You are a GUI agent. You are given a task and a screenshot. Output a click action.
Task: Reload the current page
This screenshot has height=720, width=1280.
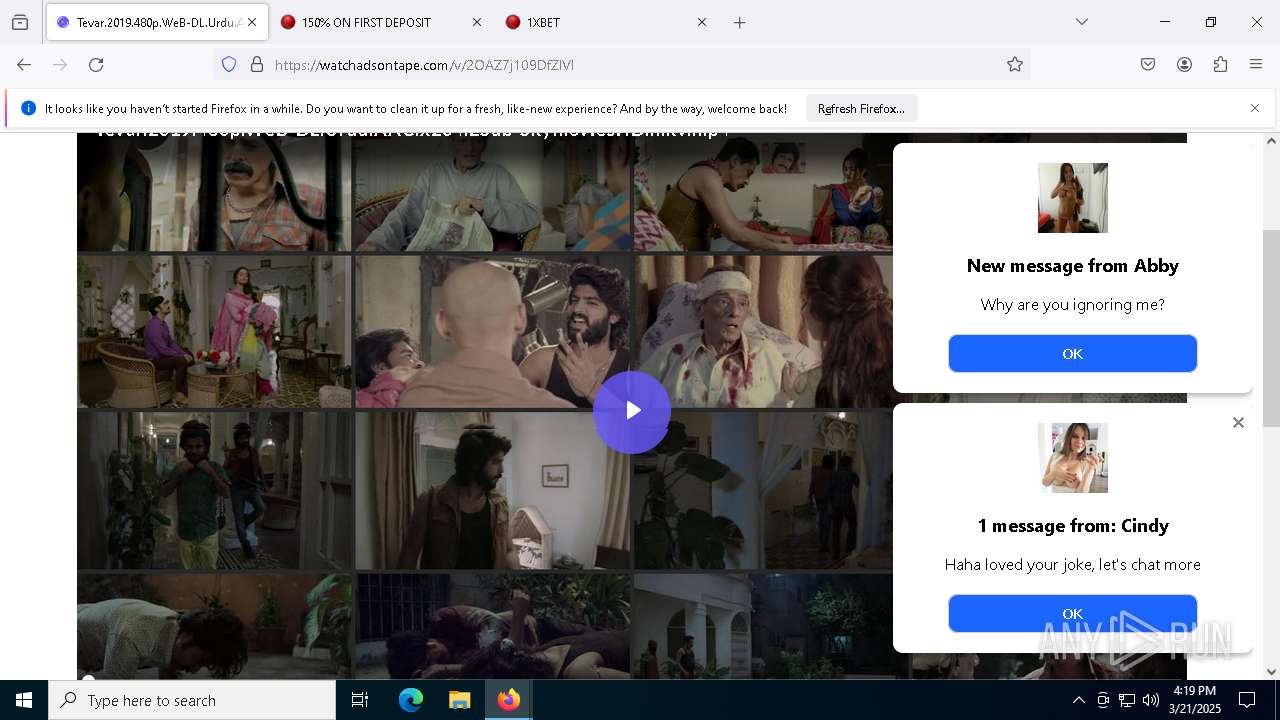coord(96,64)
